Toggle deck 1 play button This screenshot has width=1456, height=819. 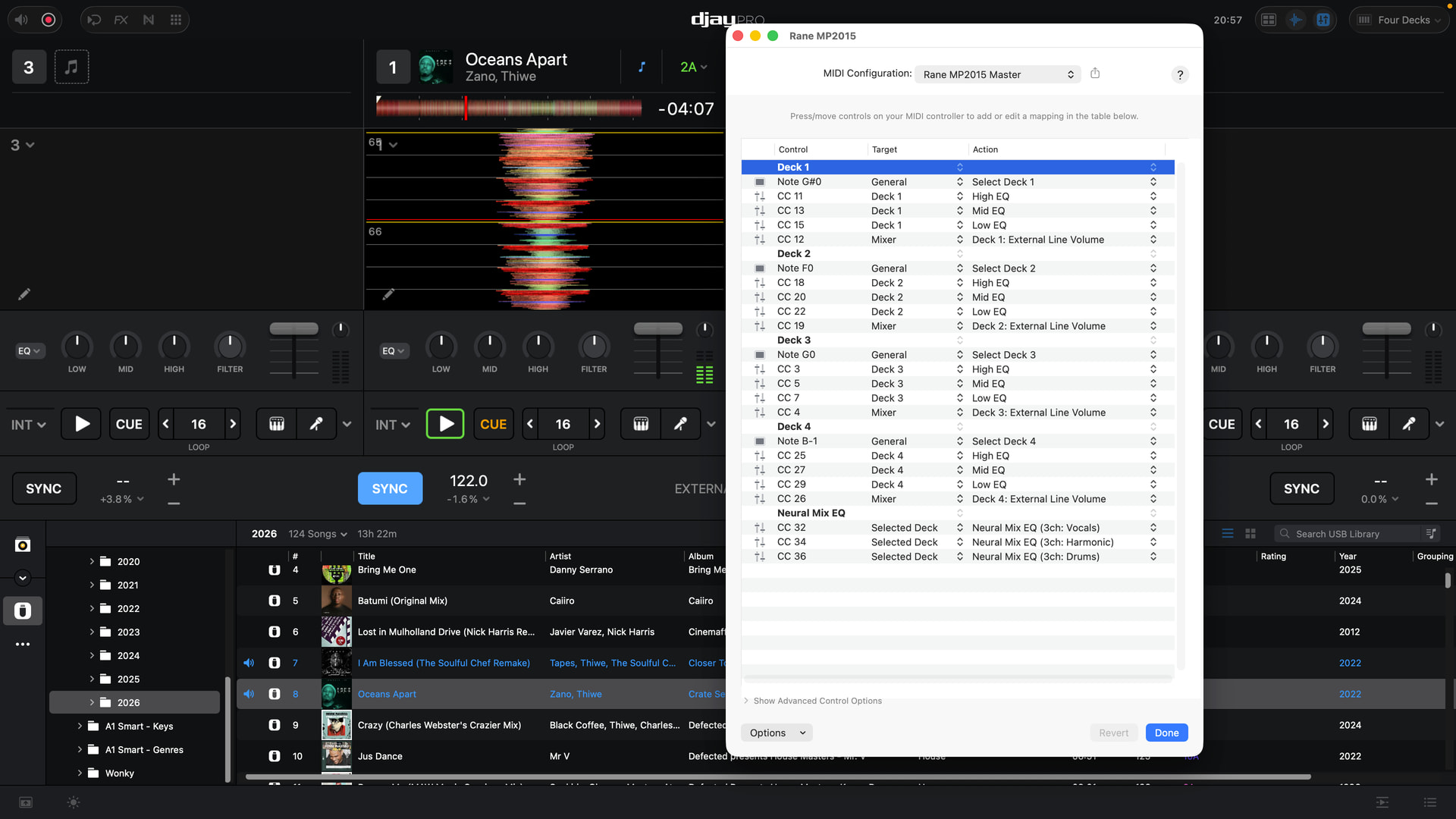(445, 424)
